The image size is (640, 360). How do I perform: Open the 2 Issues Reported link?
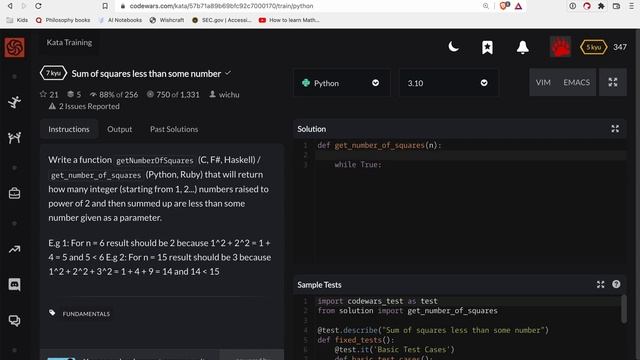[84, 106]
